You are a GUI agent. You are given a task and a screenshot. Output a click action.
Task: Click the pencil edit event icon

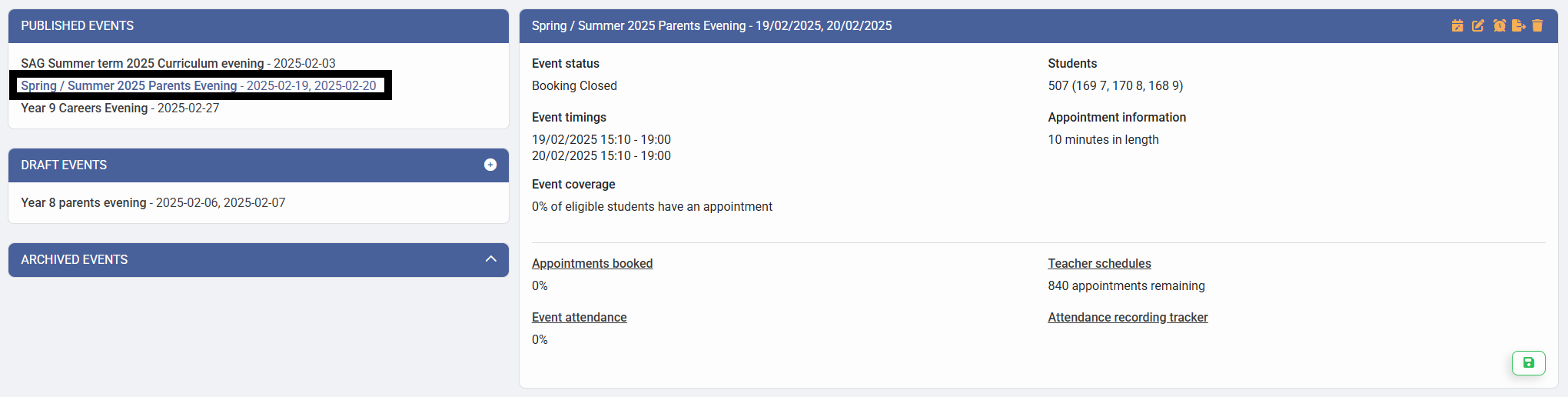point(1477,26)
